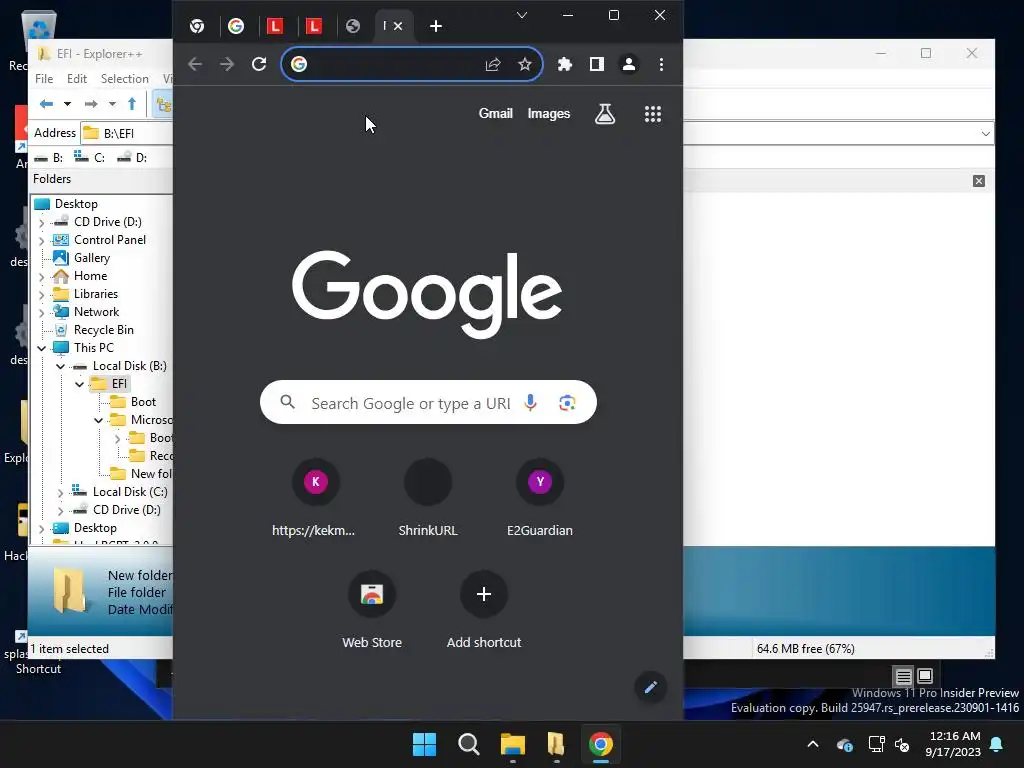
Task: Expand Local Disk (C:) node
Action: pos(61,492)
